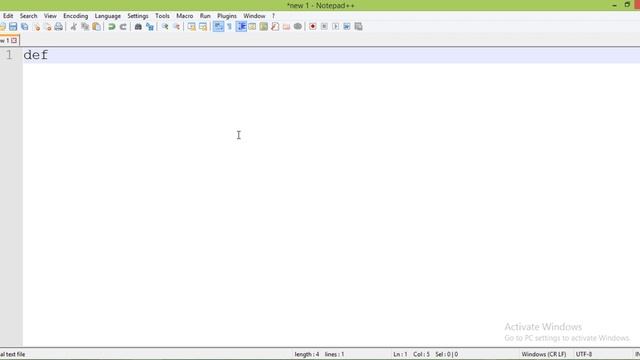Open the Edit menu
This screenshot has width=640, height=360.
8,16
